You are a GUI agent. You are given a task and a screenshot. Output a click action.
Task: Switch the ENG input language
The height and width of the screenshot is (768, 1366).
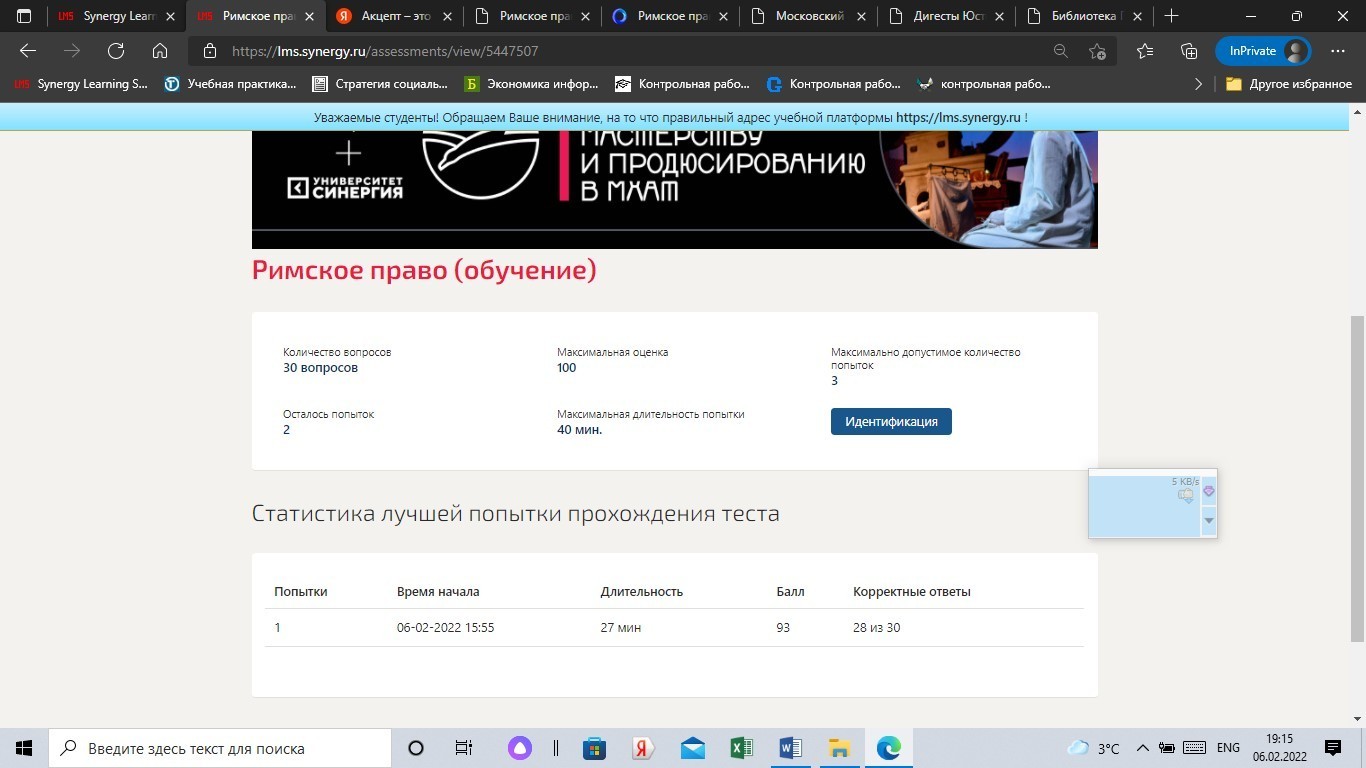click(1228, 748)
